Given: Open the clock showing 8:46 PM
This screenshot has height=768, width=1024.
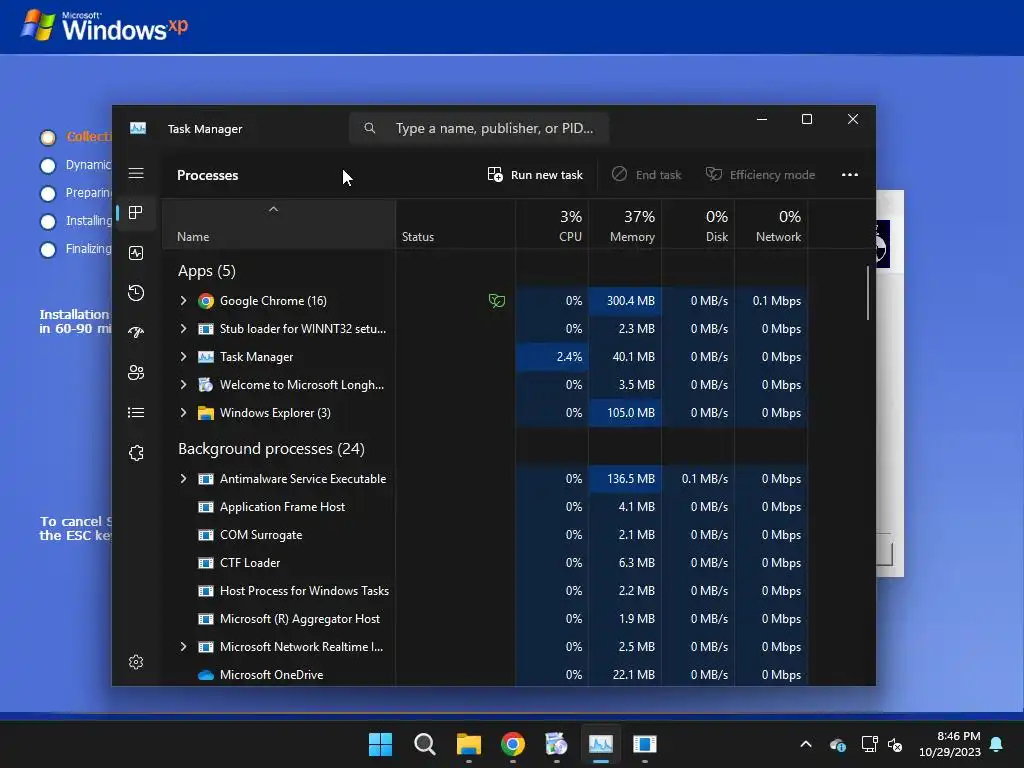Looking at the screenshot, I should point(950,744).
